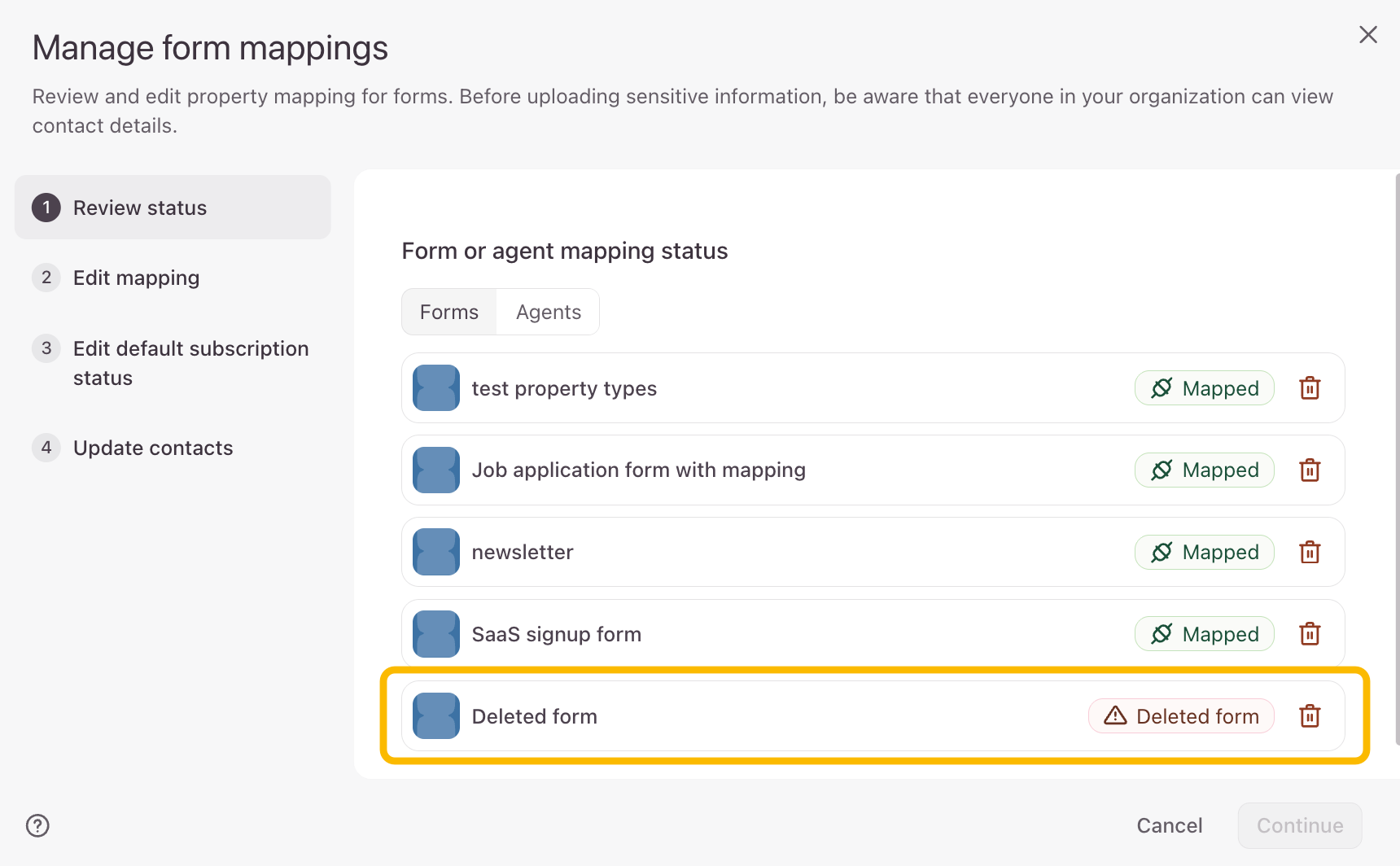
Task: Switch to the Agents tab
Action: [x=549, y=313]
